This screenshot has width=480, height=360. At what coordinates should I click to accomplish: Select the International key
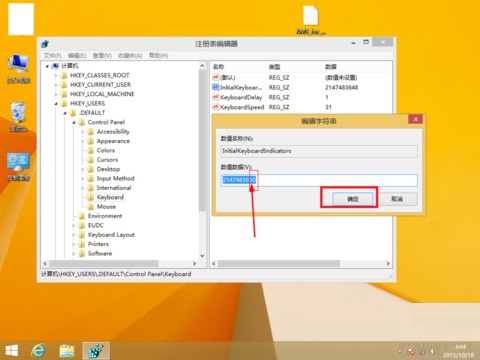point(114,188)
